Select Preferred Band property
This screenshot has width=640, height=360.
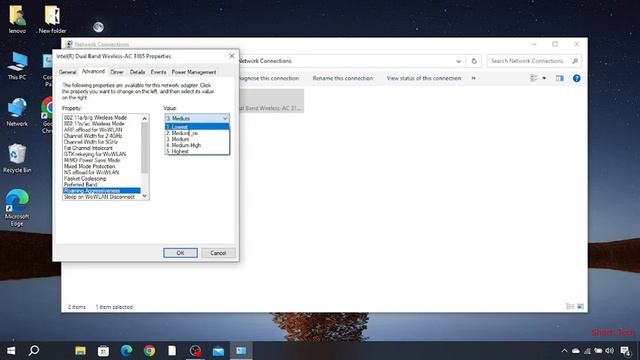click(x=102, y=185)
